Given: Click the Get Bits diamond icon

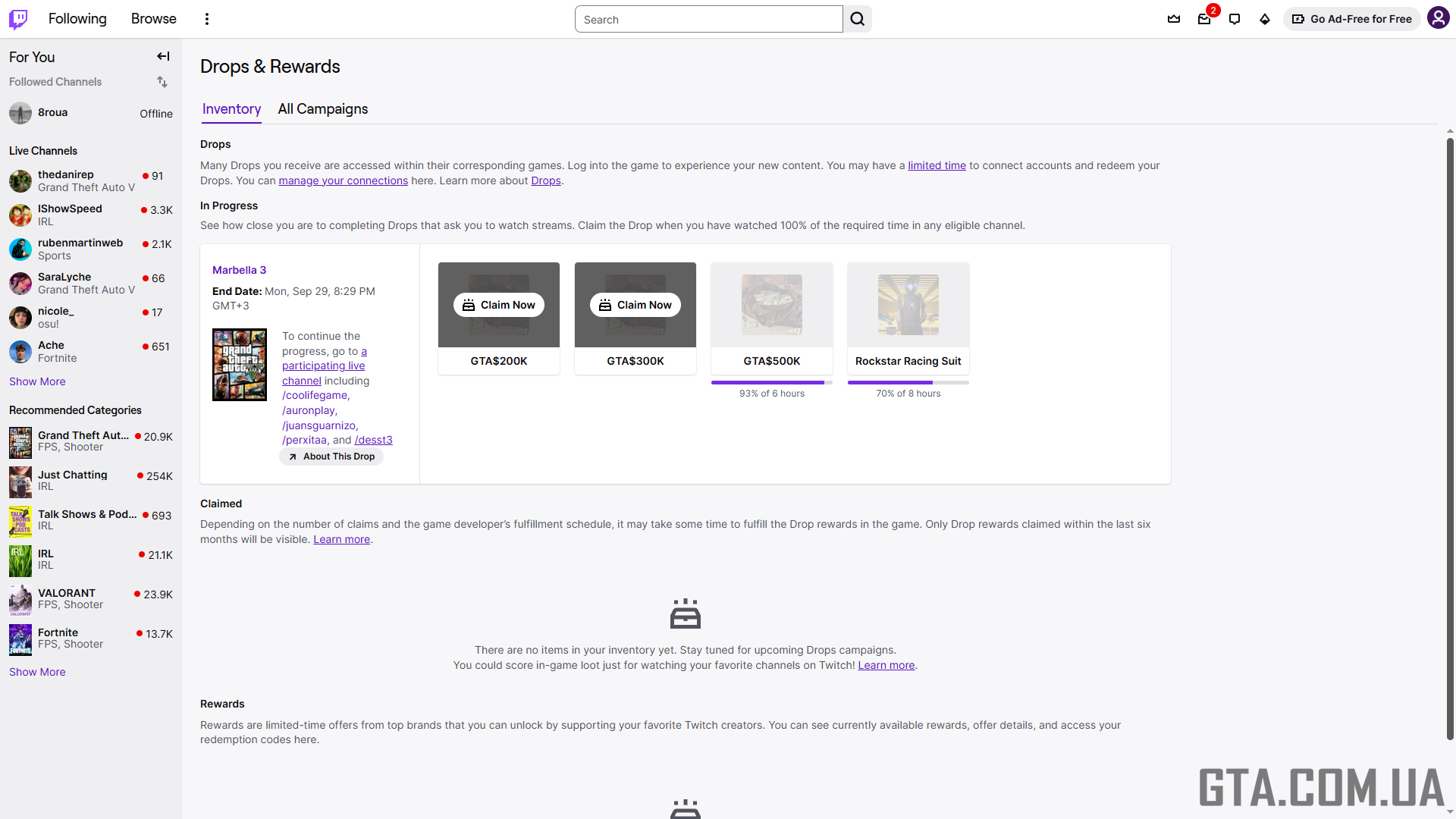Looking at the screenshot, I should 1264,19.
